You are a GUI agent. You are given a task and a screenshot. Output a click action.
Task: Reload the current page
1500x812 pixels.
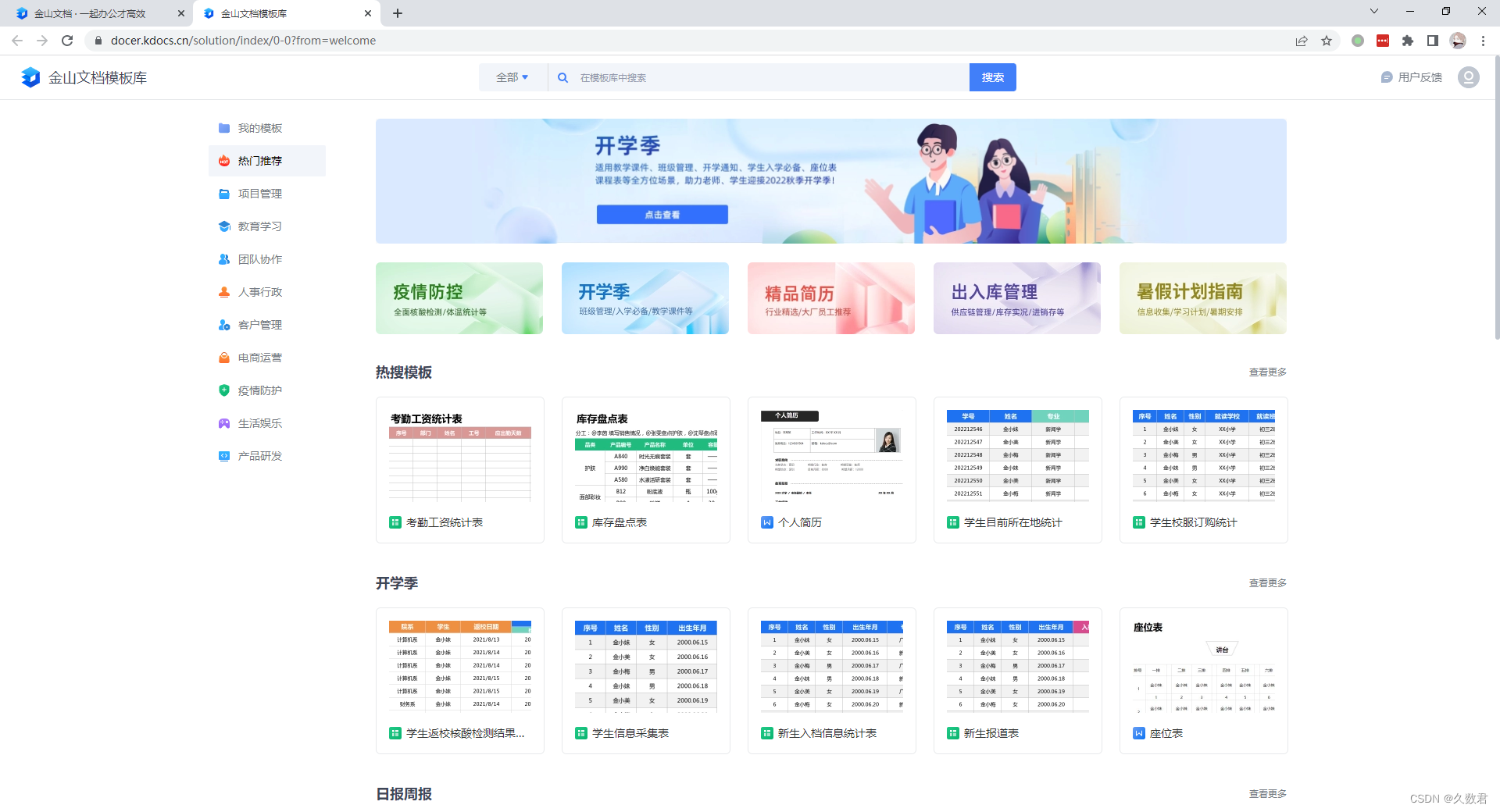pyautogui.click(x=67, y=41)
